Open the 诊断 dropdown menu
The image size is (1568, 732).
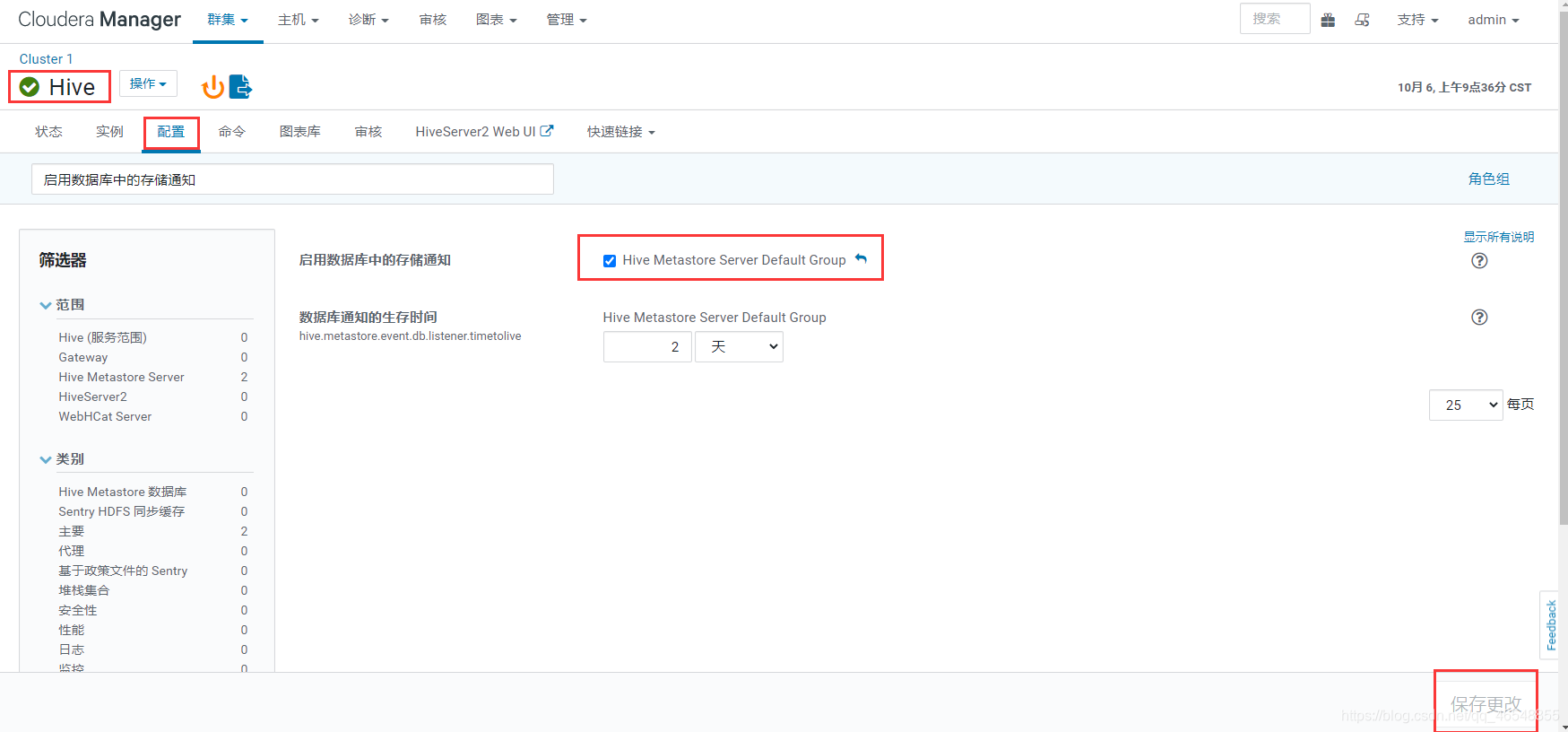368,20
